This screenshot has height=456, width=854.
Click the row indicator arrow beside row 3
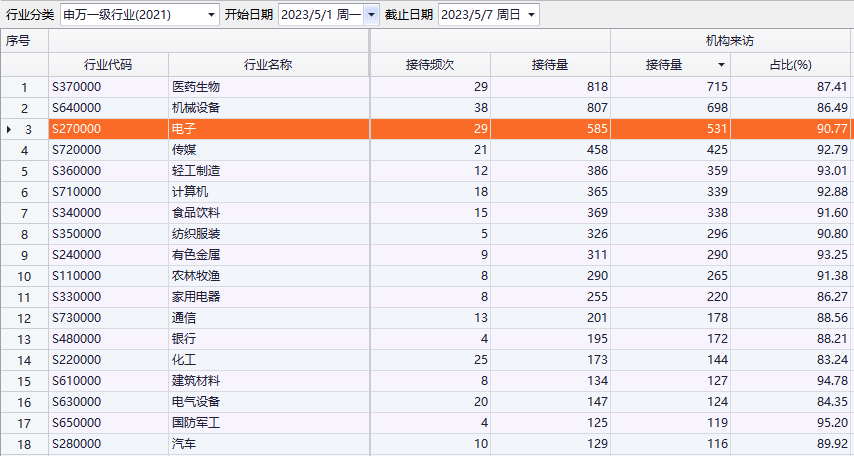click(10, 129)
